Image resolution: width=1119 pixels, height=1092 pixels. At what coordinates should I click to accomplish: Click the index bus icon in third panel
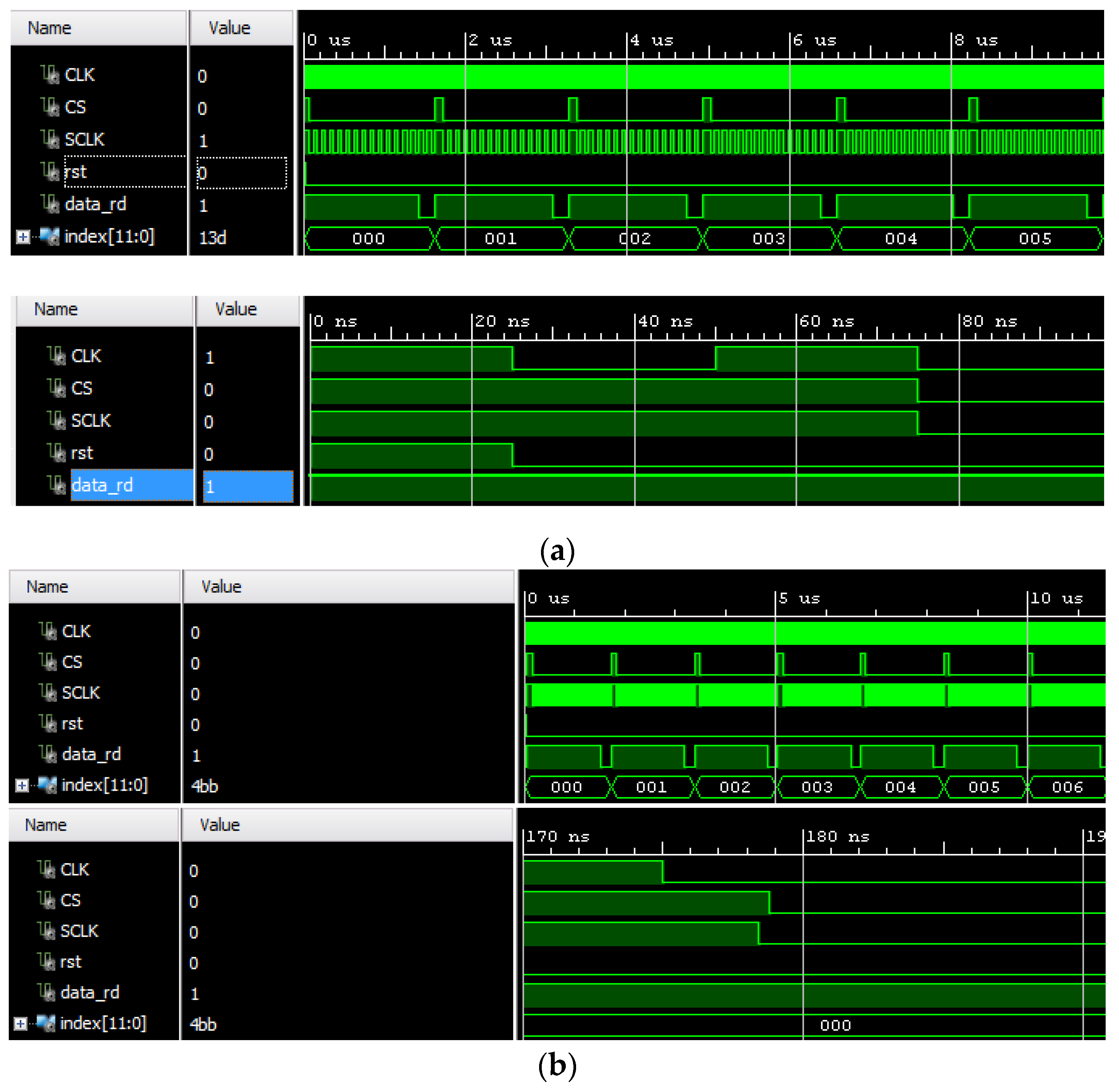click(x=48, y=785)
